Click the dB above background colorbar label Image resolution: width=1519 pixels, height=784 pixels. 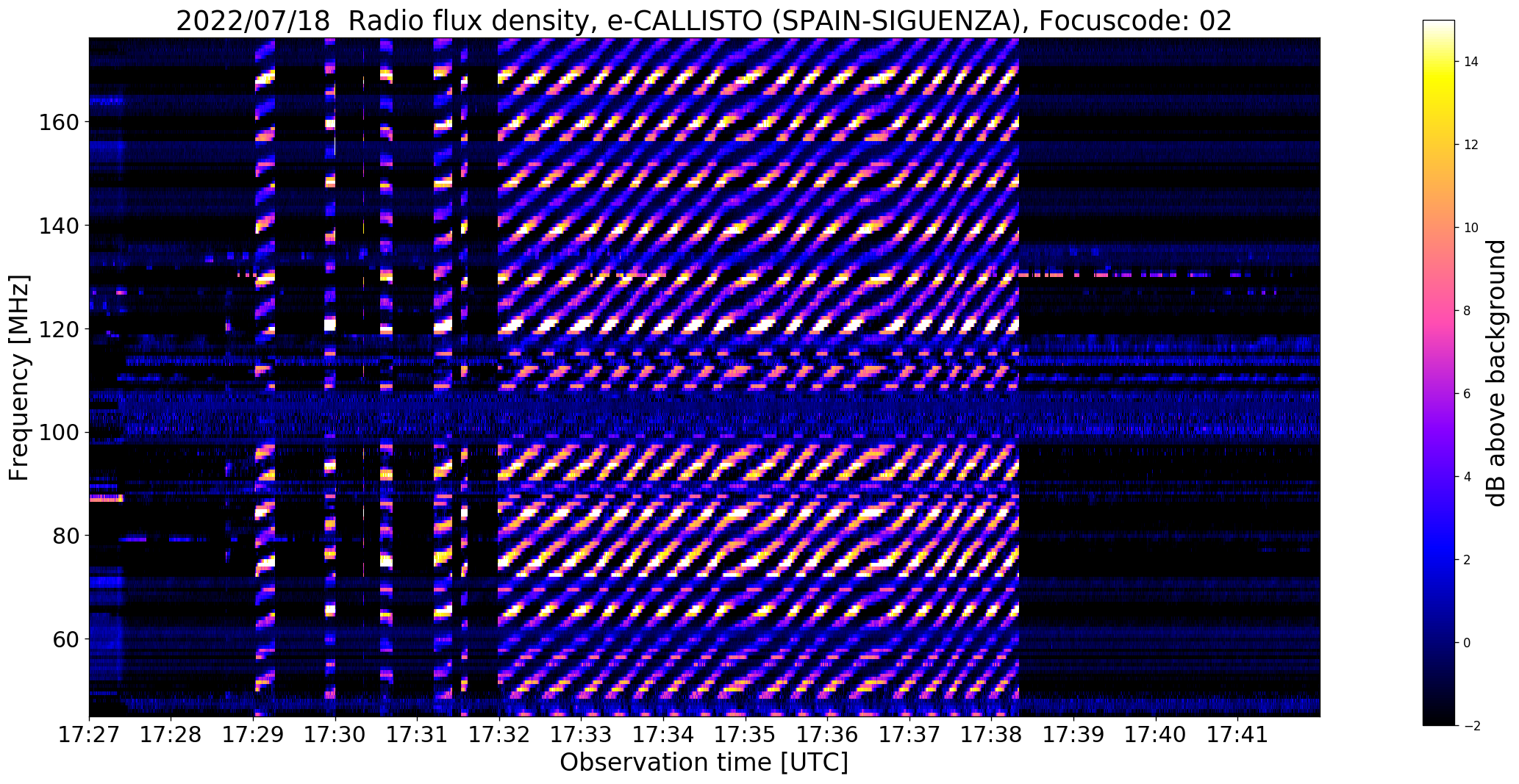click(x=1496, y=373)
